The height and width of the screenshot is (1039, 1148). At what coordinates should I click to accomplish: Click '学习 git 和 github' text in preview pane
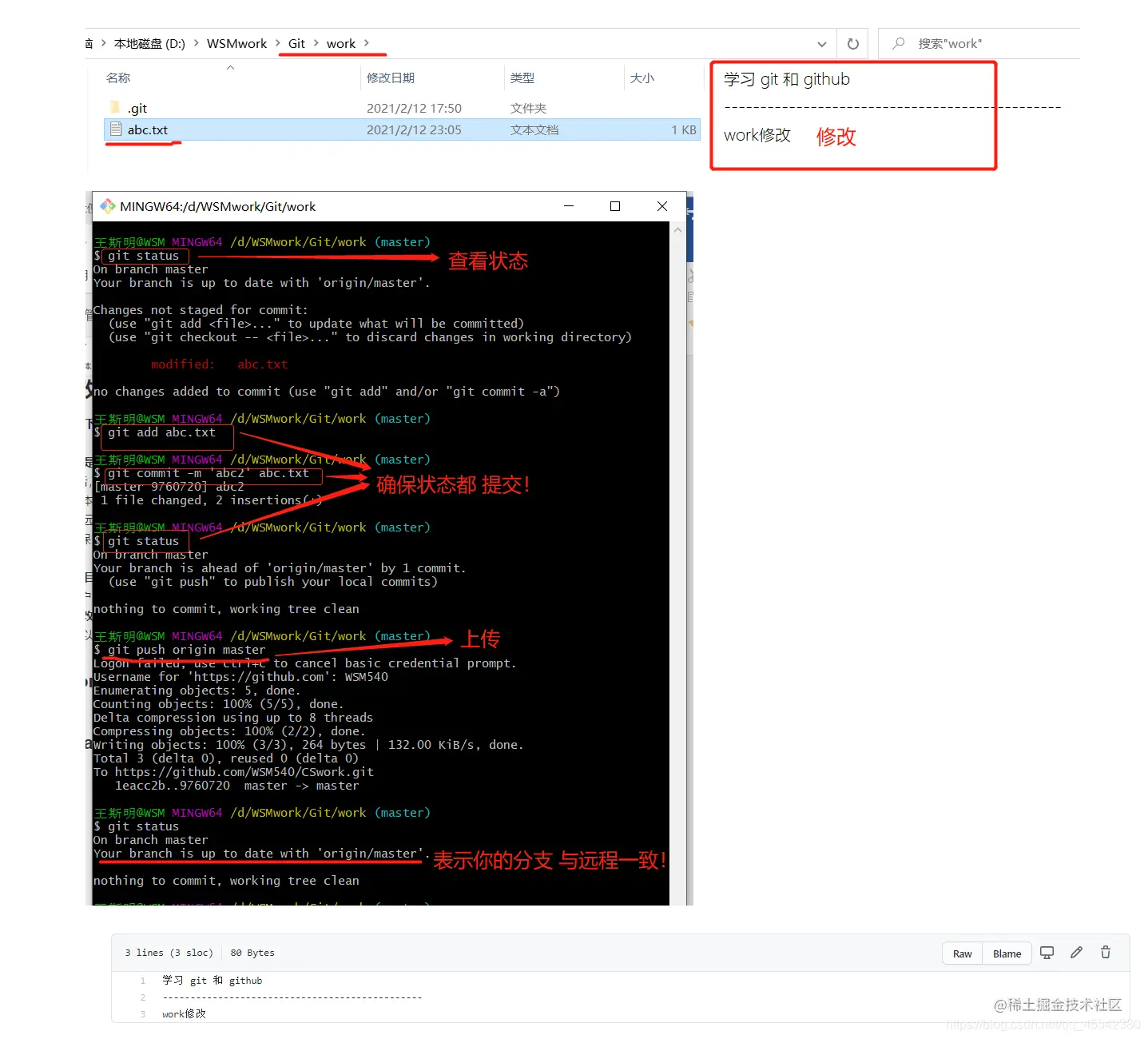(x=787, y=79)
